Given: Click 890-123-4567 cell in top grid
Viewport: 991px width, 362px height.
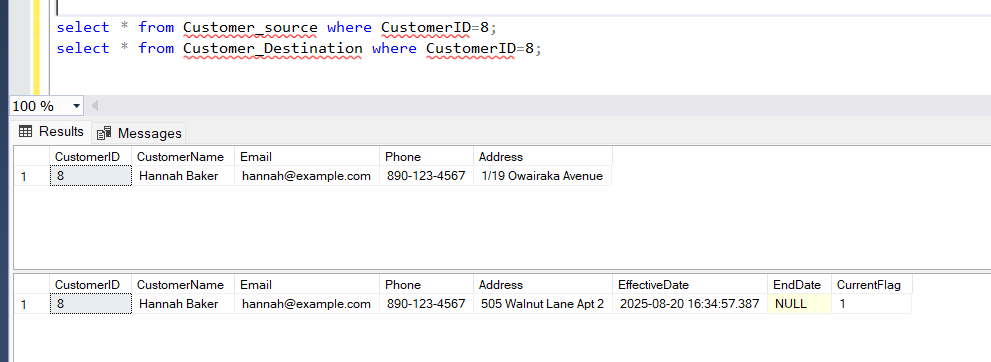Looking at the screenshot, I should [x=427, y=176].
